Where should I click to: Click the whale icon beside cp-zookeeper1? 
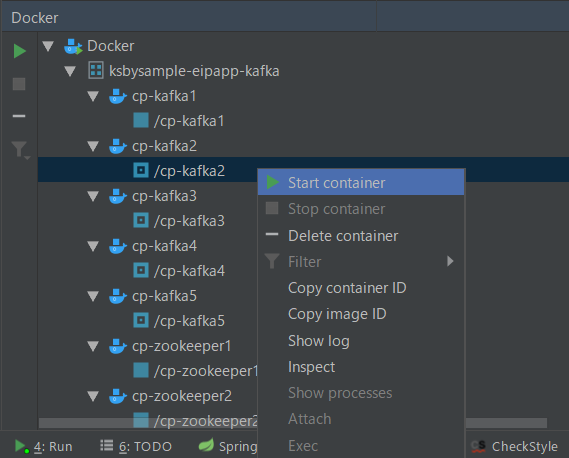tap(118, 346)
